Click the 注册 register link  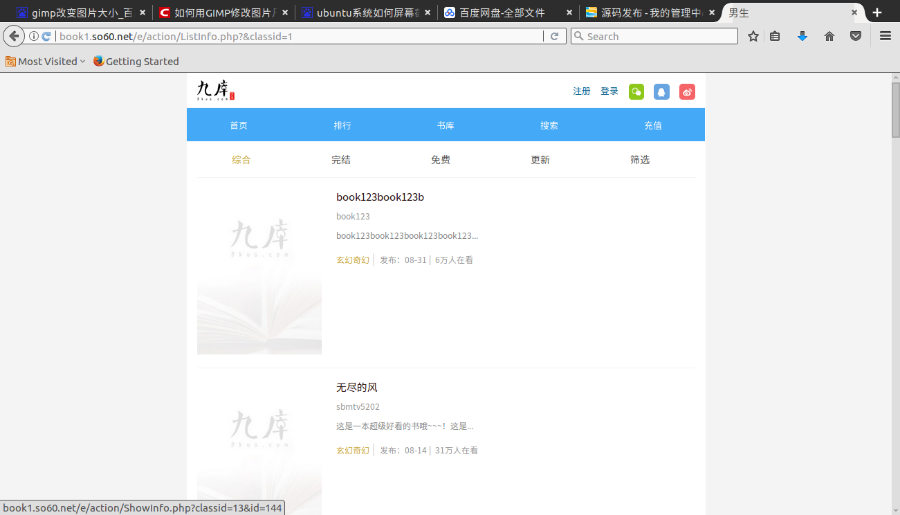581,92
